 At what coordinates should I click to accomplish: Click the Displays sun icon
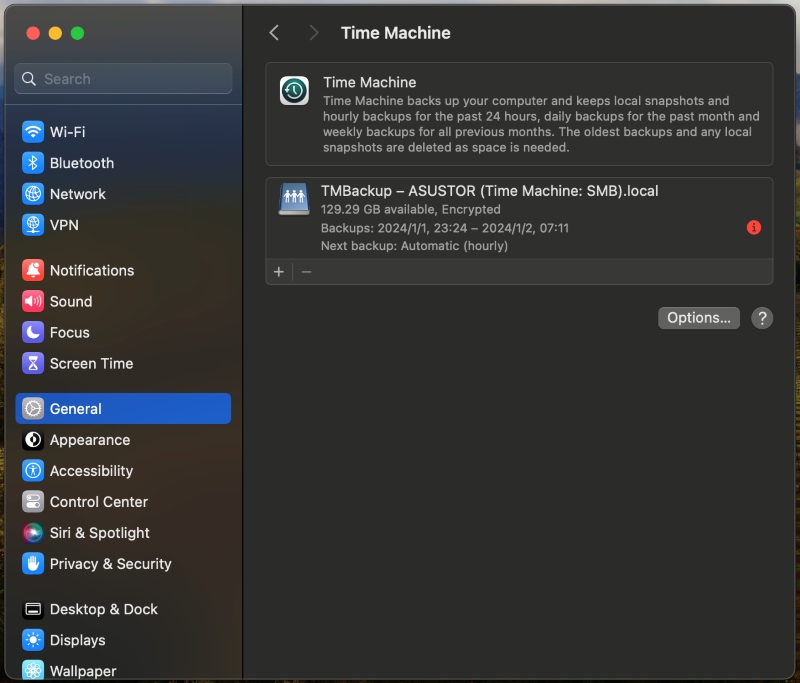(33, 640)
